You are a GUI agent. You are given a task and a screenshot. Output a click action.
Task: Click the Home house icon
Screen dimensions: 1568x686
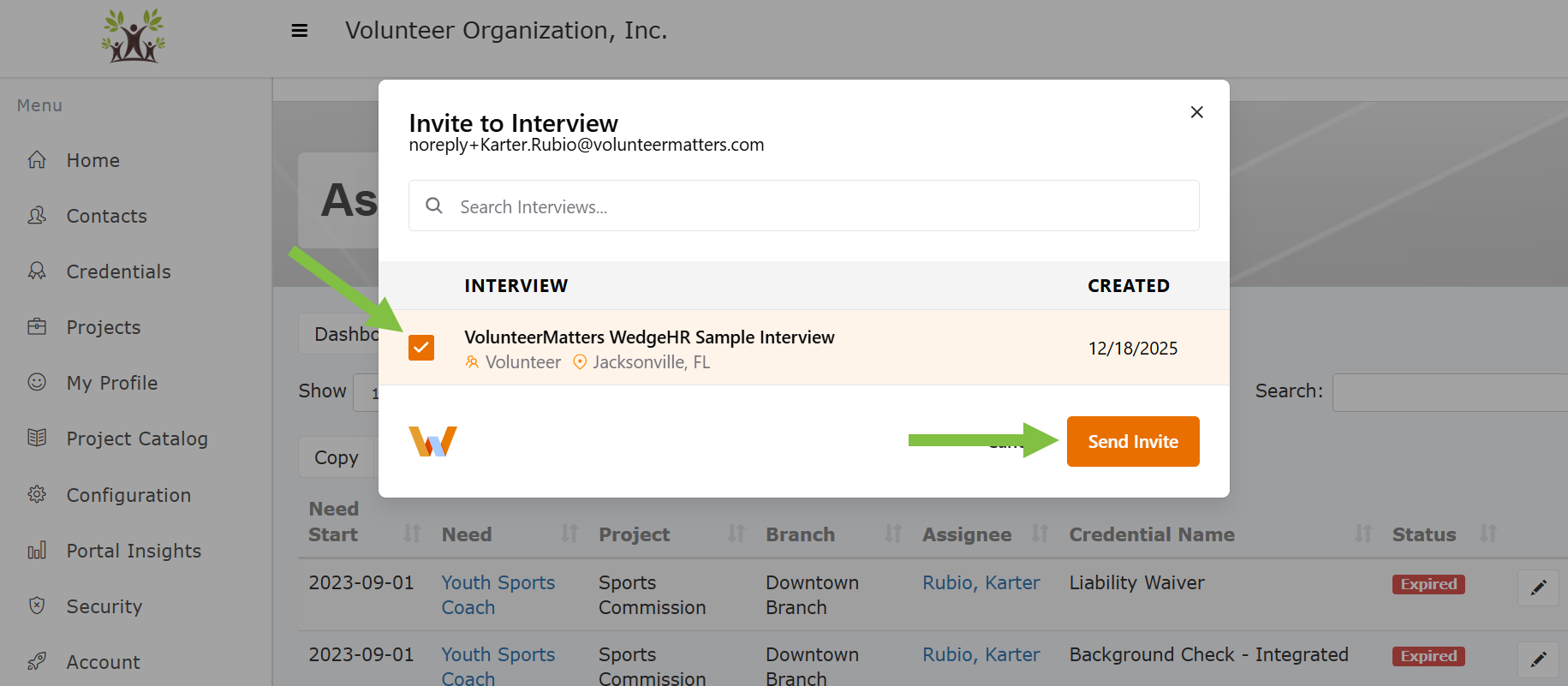(x=37, y=160)
